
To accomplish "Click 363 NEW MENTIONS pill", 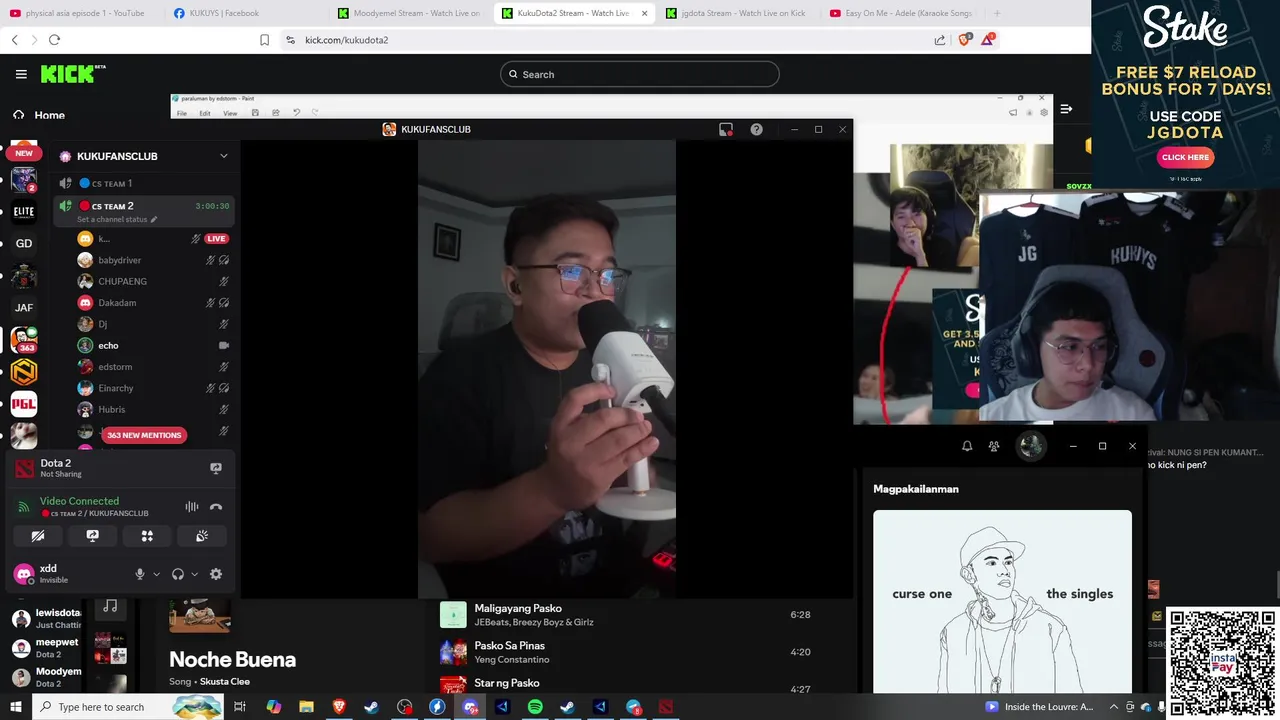I will coord(144,435).
